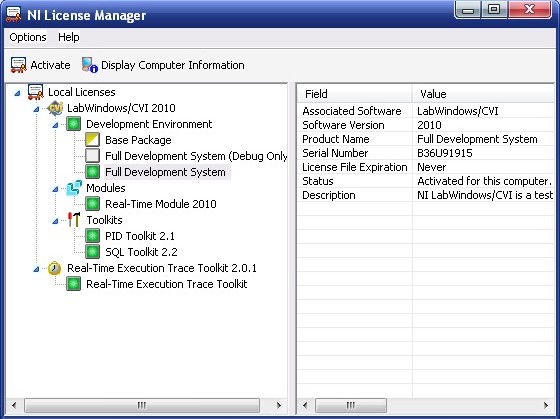Click the Toolkits hammer icon
This screenshot has width=560, height=419.
pos(74,220)
